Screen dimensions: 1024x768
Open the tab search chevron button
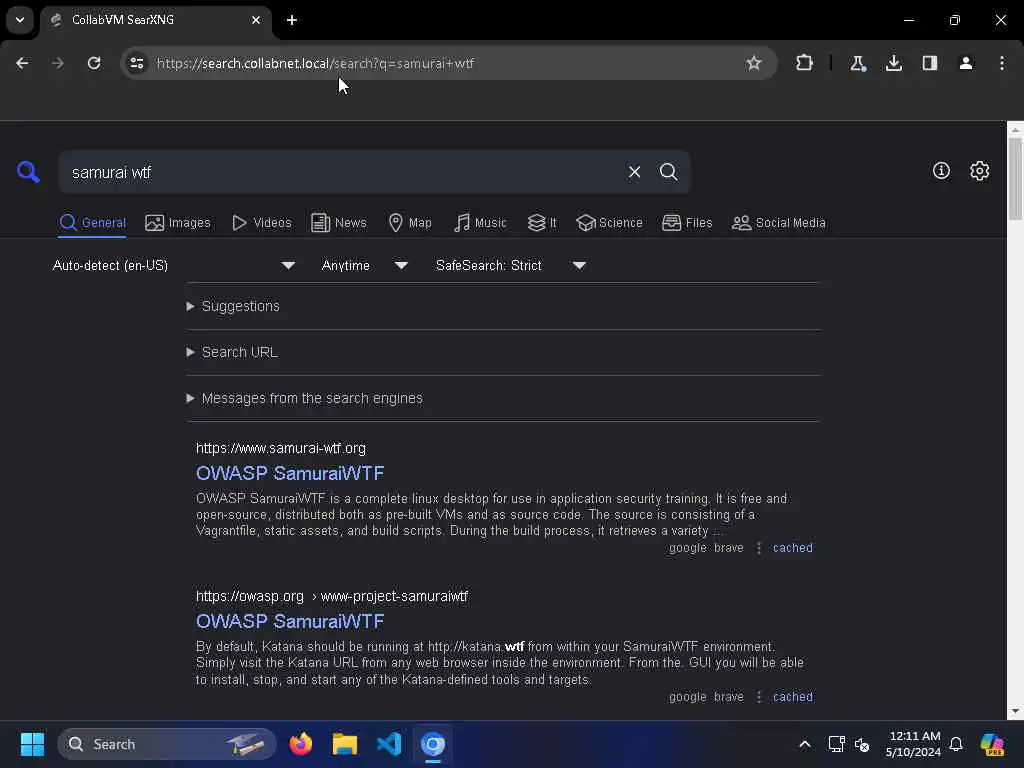20,20
